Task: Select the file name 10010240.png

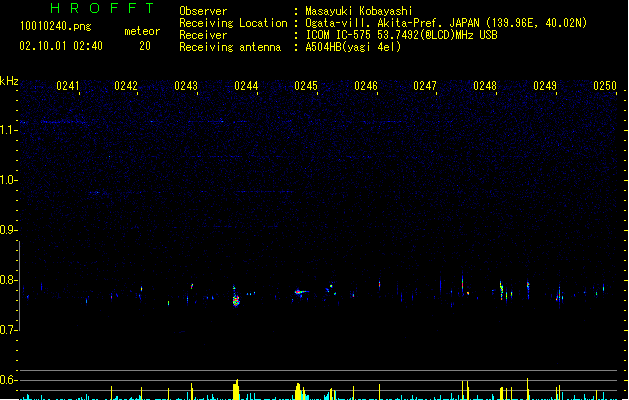Action: pyautogui.click(x=55, y=26)
